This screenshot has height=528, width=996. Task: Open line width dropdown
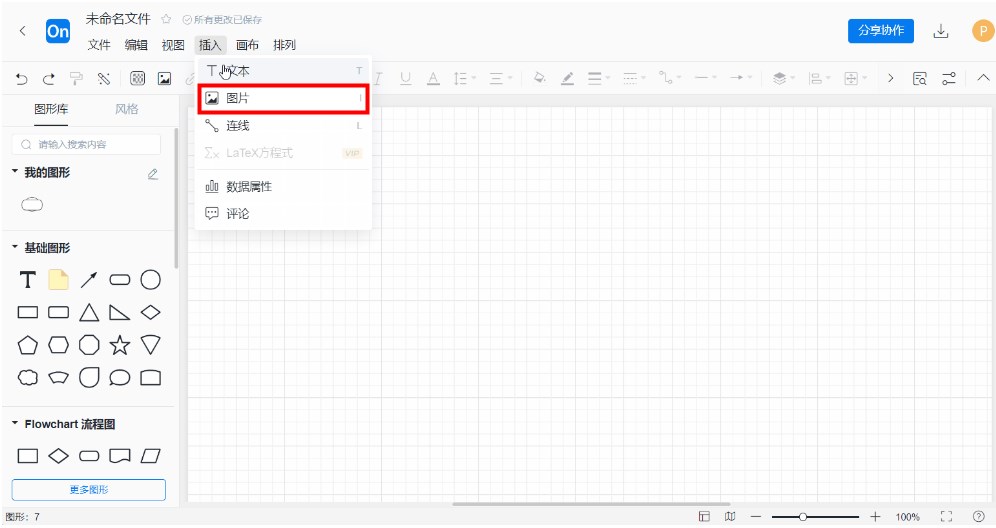(598, 78)
